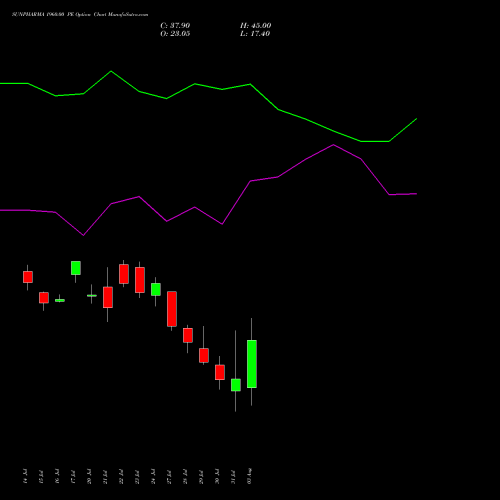The image size is (500, 500).
Task: Click the tall red candle above 27 Jul
Action: [x=172, y=309]
